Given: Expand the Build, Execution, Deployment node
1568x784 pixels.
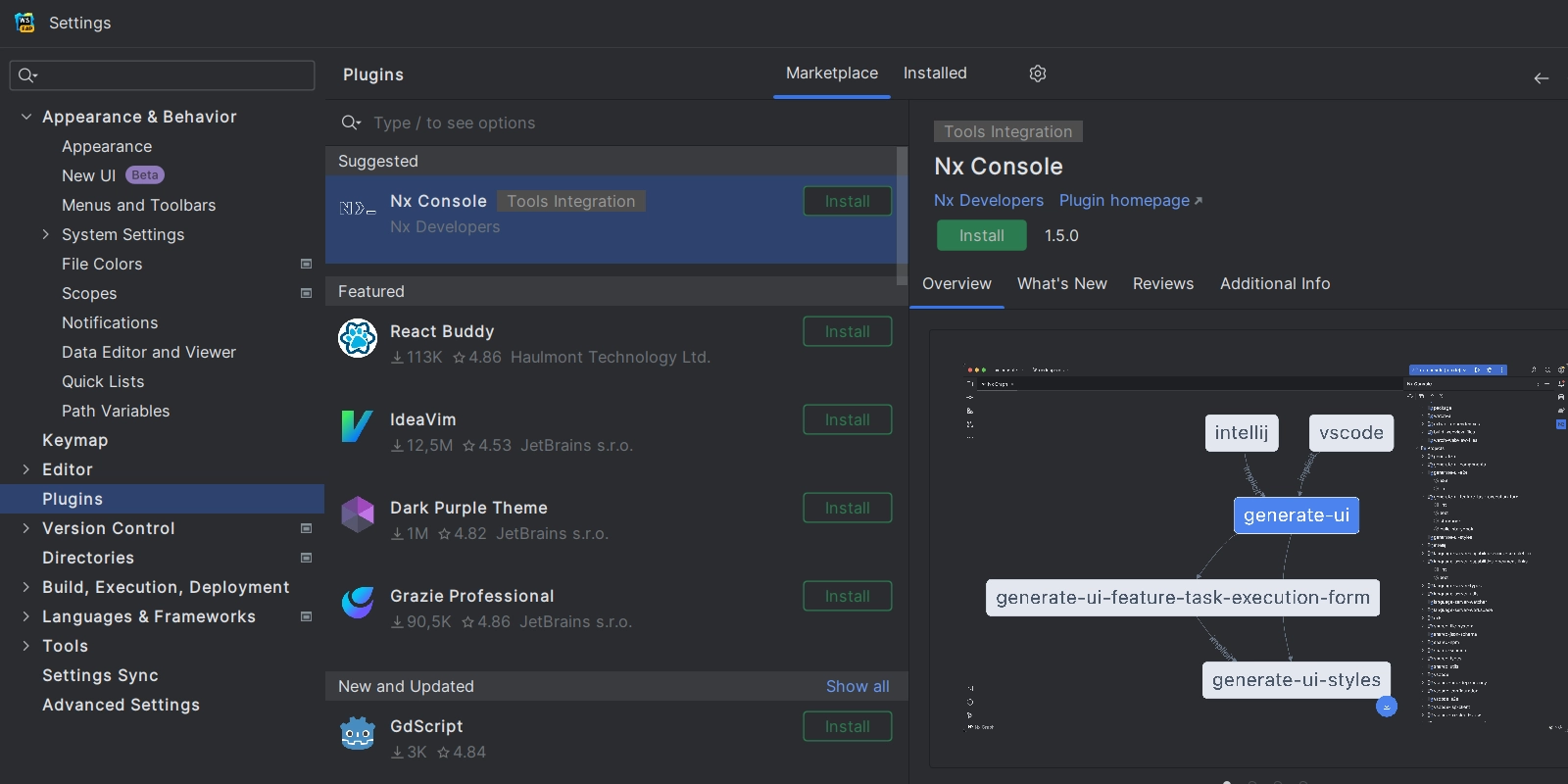Looking at the screenshot, I should click(x=26, y=587).
